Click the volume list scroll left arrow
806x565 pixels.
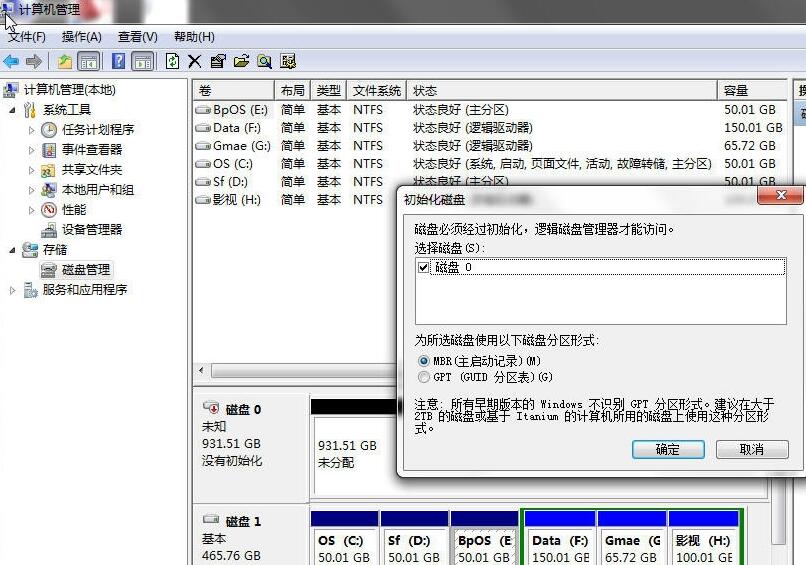tap(201, 370)
